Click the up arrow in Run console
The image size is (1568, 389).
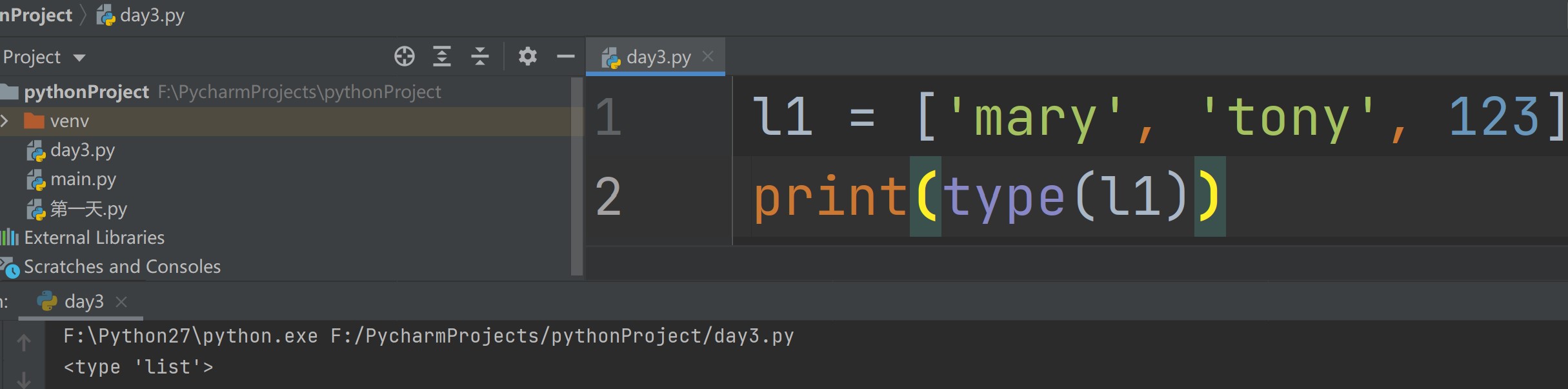(24, 343)
